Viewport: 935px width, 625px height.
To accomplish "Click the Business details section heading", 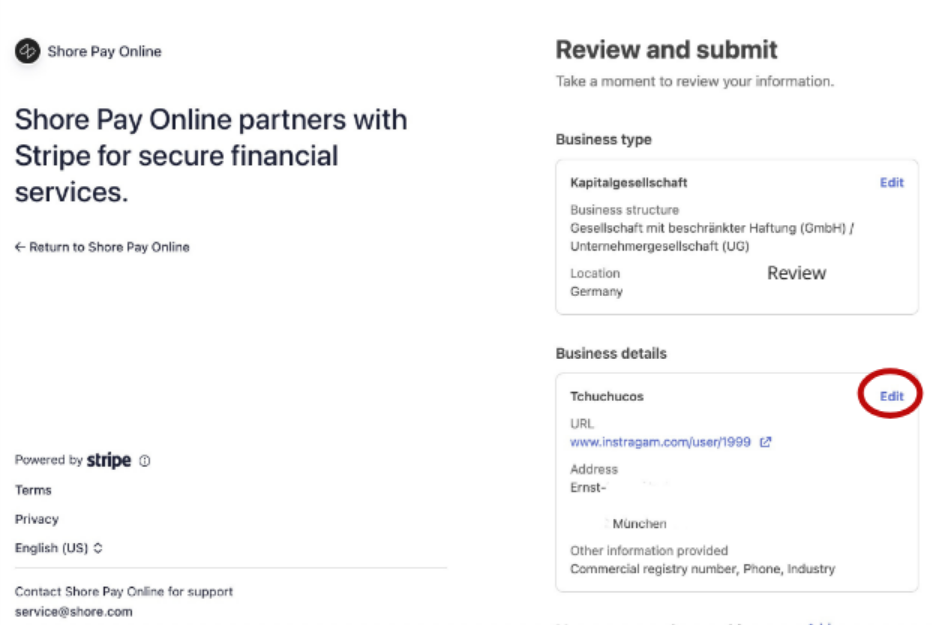I will coord(611,353).
